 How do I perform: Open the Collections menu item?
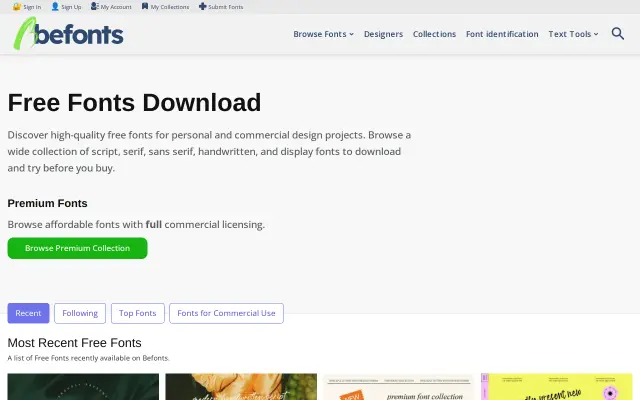pyautogui.click(x=434, y=34)
